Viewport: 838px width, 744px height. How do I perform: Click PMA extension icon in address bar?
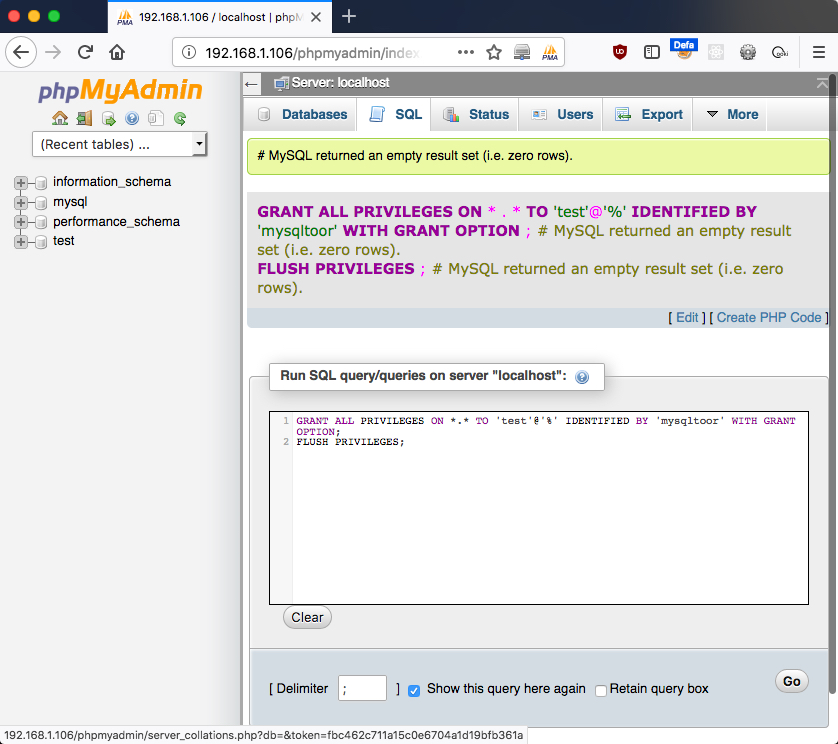549,52
